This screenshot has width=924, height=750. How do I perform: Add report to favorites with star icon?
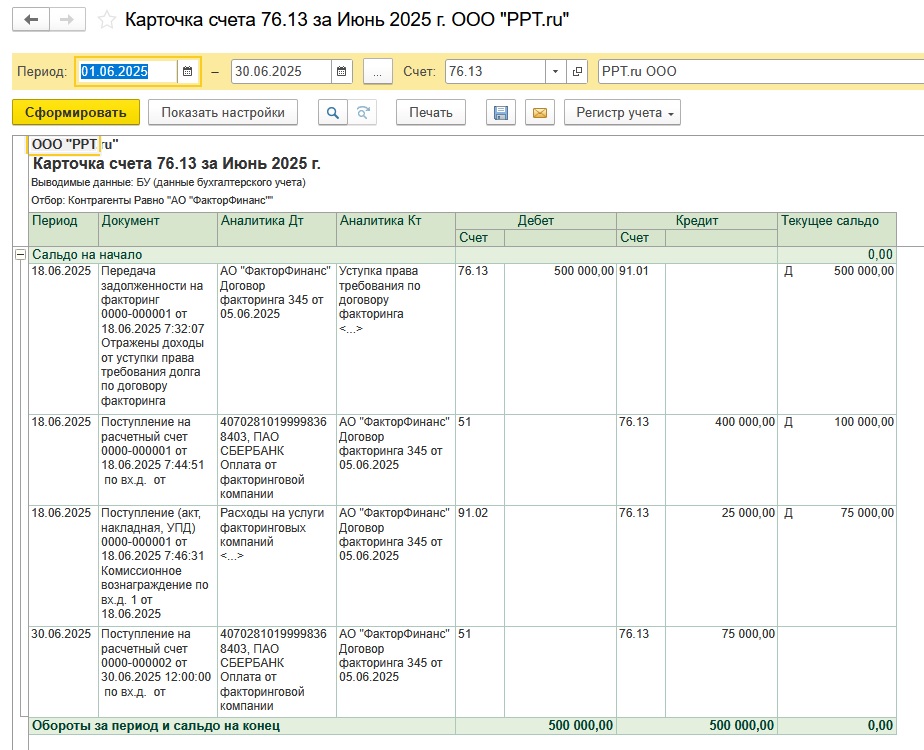(x=107, y=20)
